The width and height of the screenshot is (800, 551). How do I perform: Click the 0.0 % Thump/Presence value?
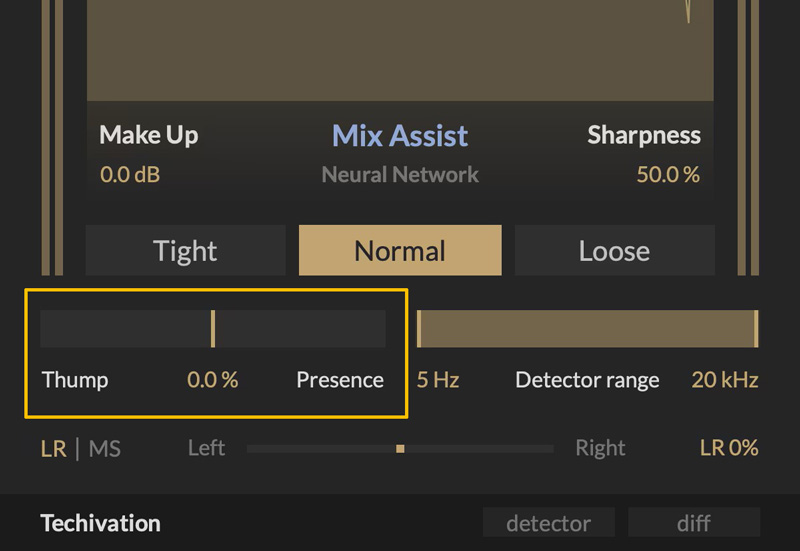213,380
